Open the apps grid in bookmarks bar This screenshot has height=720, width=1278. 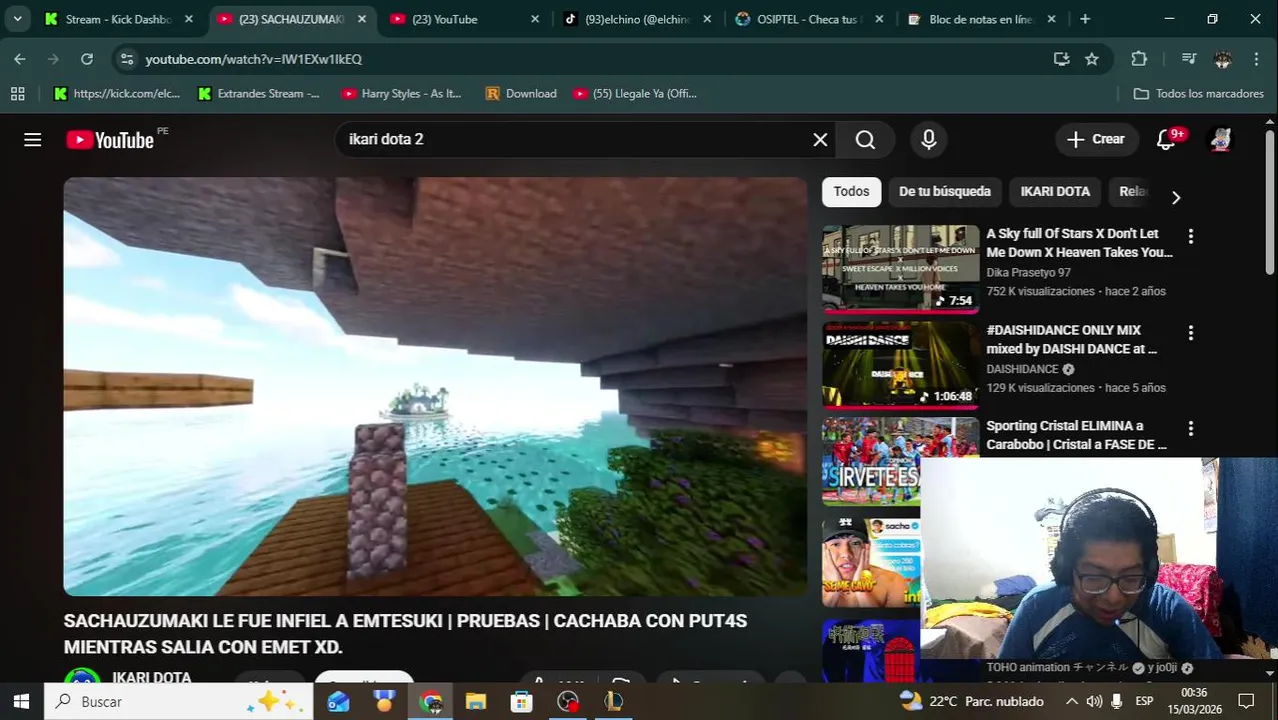pyautogui.click(x=17, y=93)
